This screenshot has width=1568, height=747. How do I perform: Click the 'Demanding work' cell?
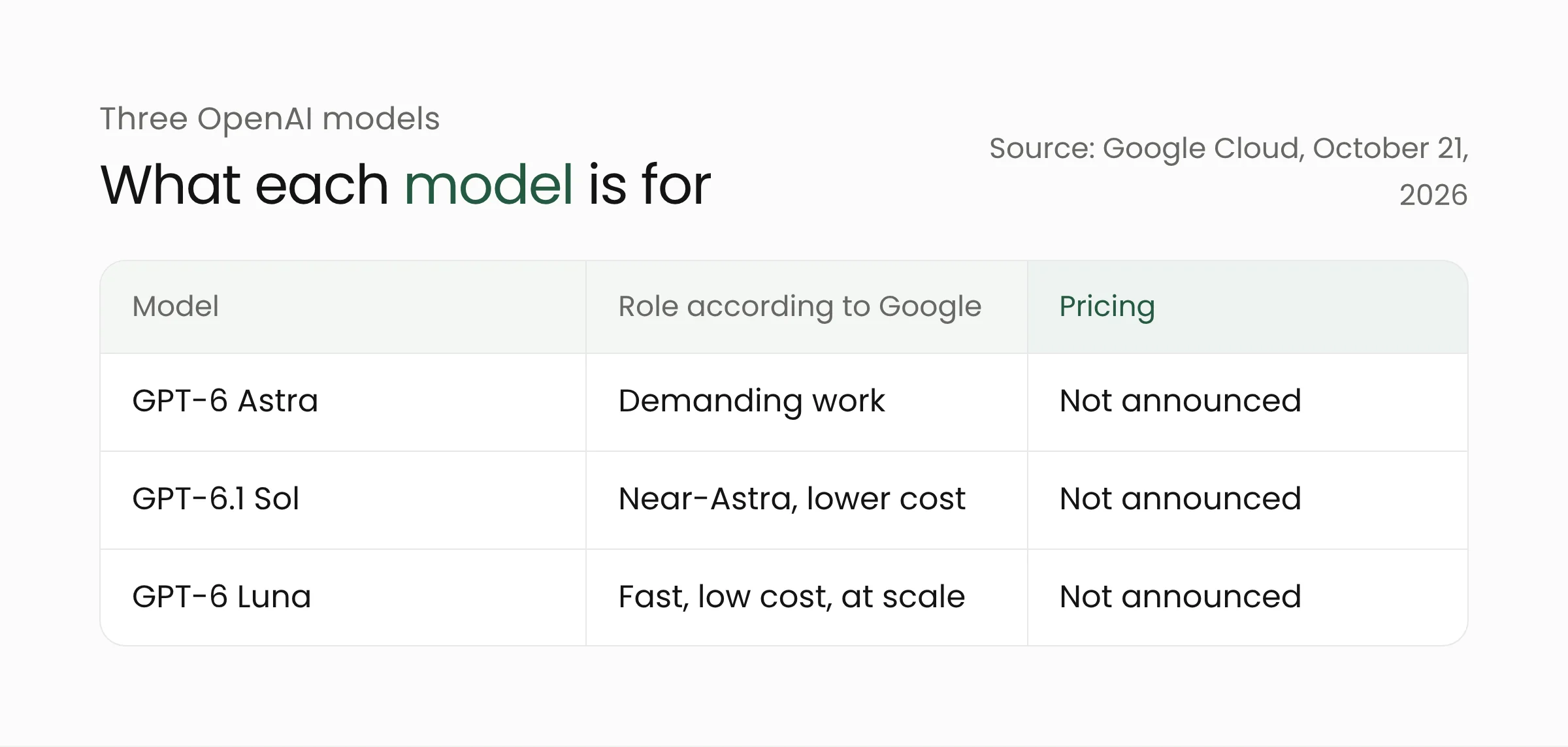(807, 402)
